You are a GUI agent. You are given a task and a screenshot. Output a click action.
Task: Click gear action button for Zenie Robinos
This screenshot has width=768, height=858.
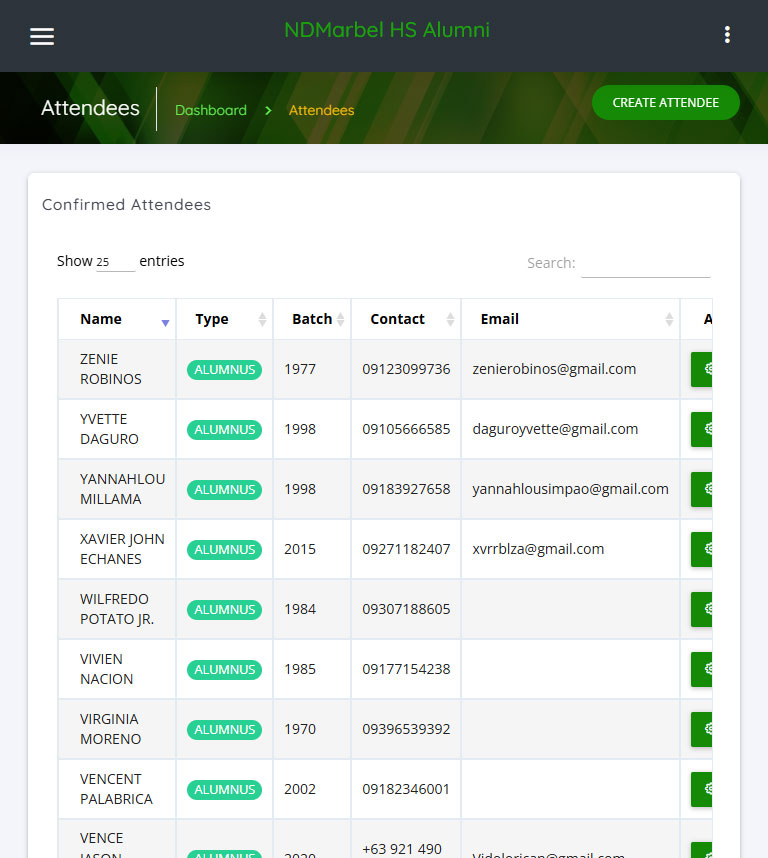tap(702, 369)
